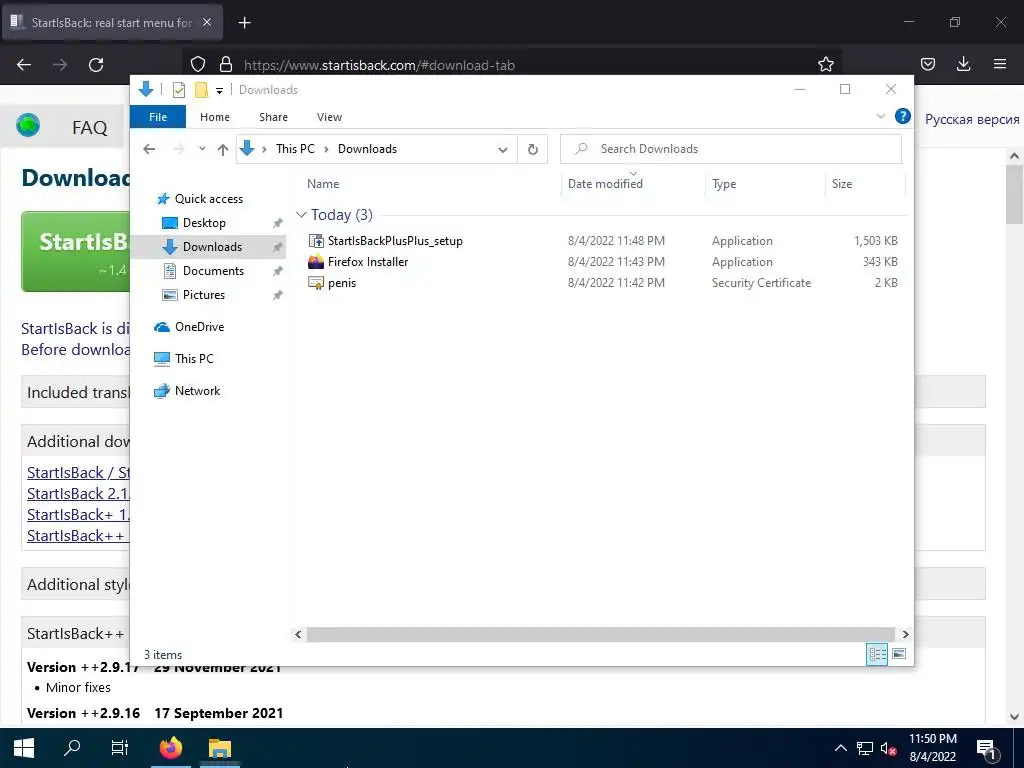Click right arrow of horizontal scrollbar
This screenshot has height=768, width=1024.
pos(905,634)
